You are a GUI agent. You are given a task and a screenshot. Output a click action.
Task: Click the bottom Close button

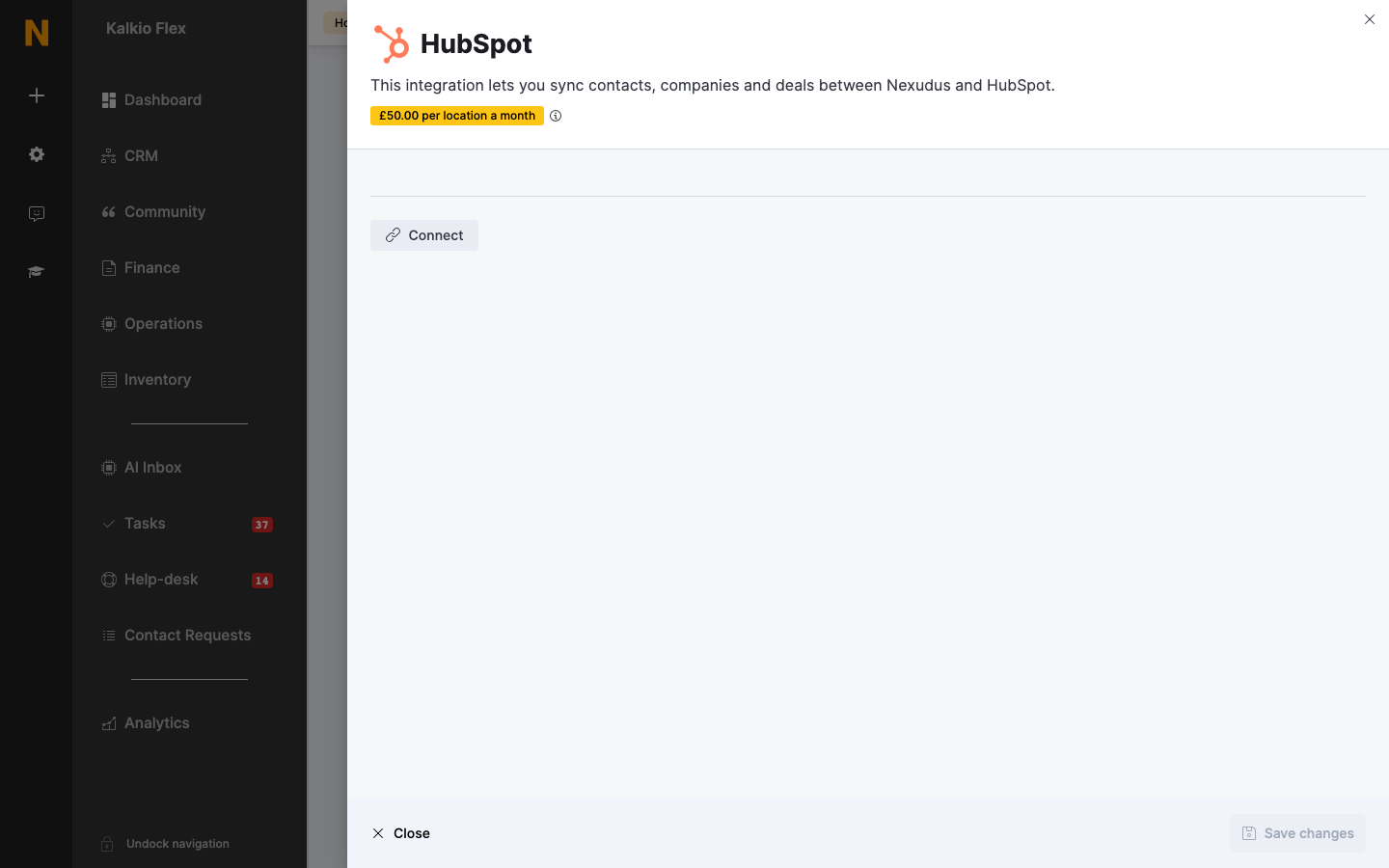point(401,833)
